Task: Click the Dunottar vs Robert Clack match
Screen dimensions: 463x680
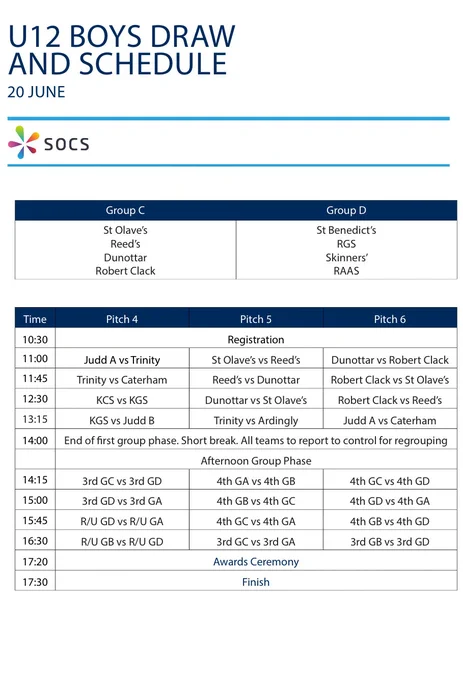Action: pos(390,360)
